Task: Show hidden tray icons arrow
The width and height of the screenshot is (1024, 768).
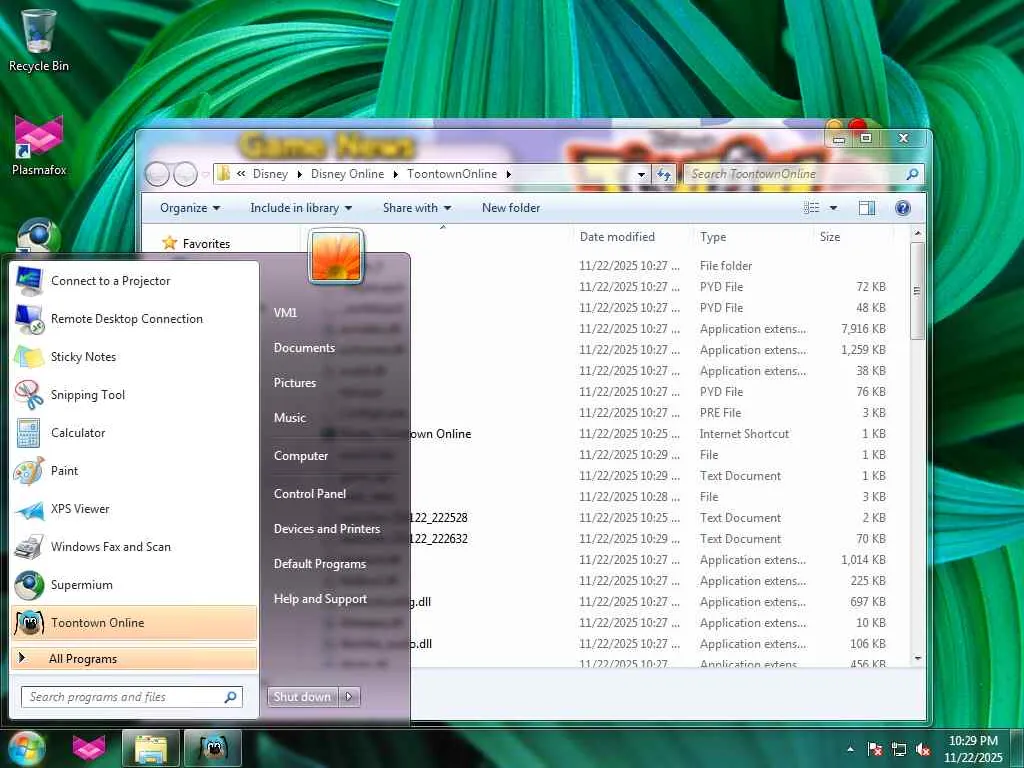Action: 850,749
